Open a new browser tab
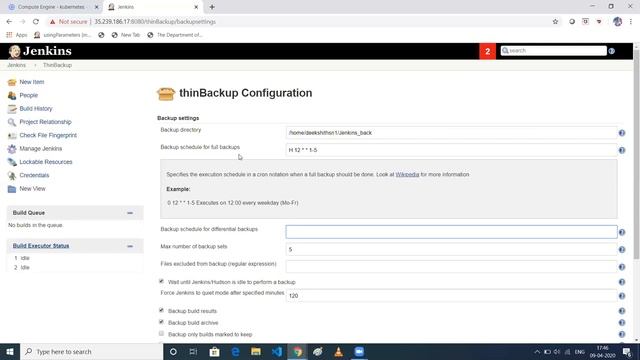This screenshot has height=360, width=640. [x=212, y=7]
